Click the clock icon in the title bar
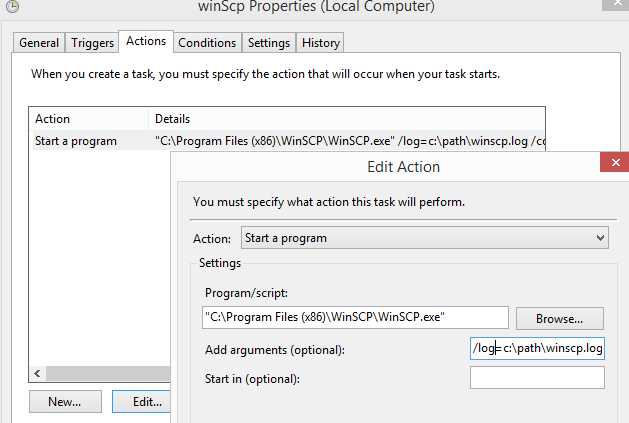Image resolution: width=629 pixels, height=423 pixels. pos(11,7)
